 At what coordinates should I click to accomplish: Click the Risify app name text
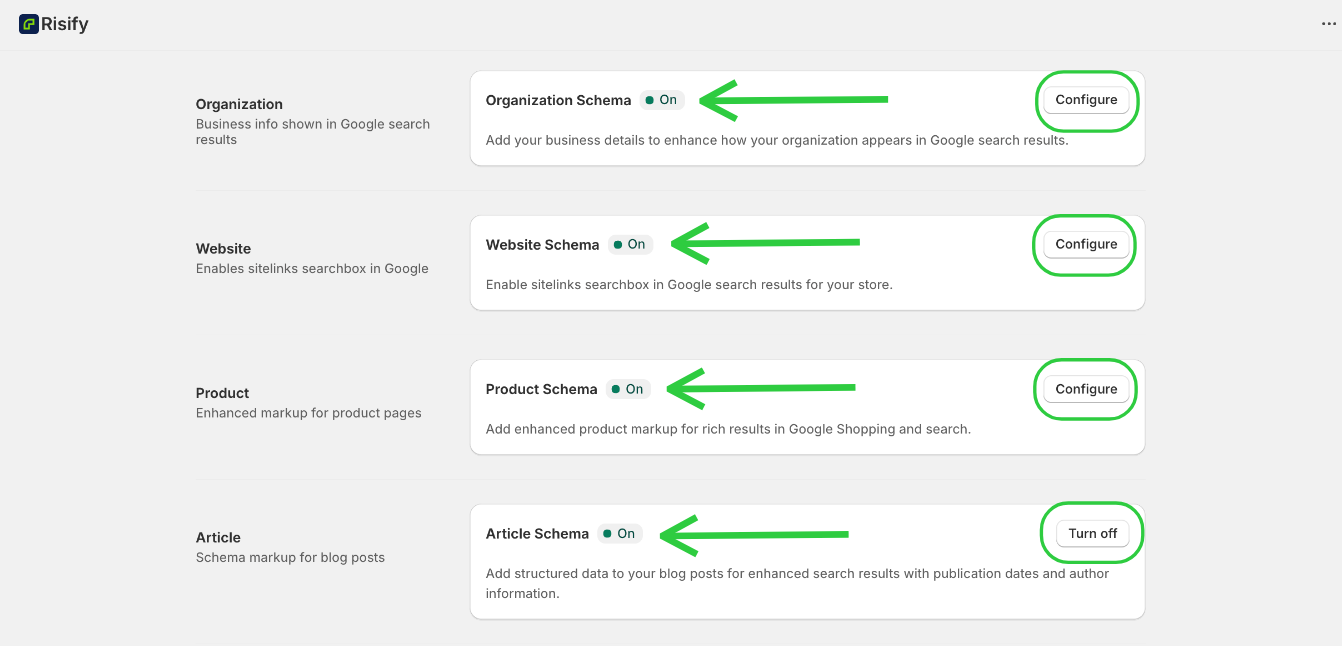(65, 25)
